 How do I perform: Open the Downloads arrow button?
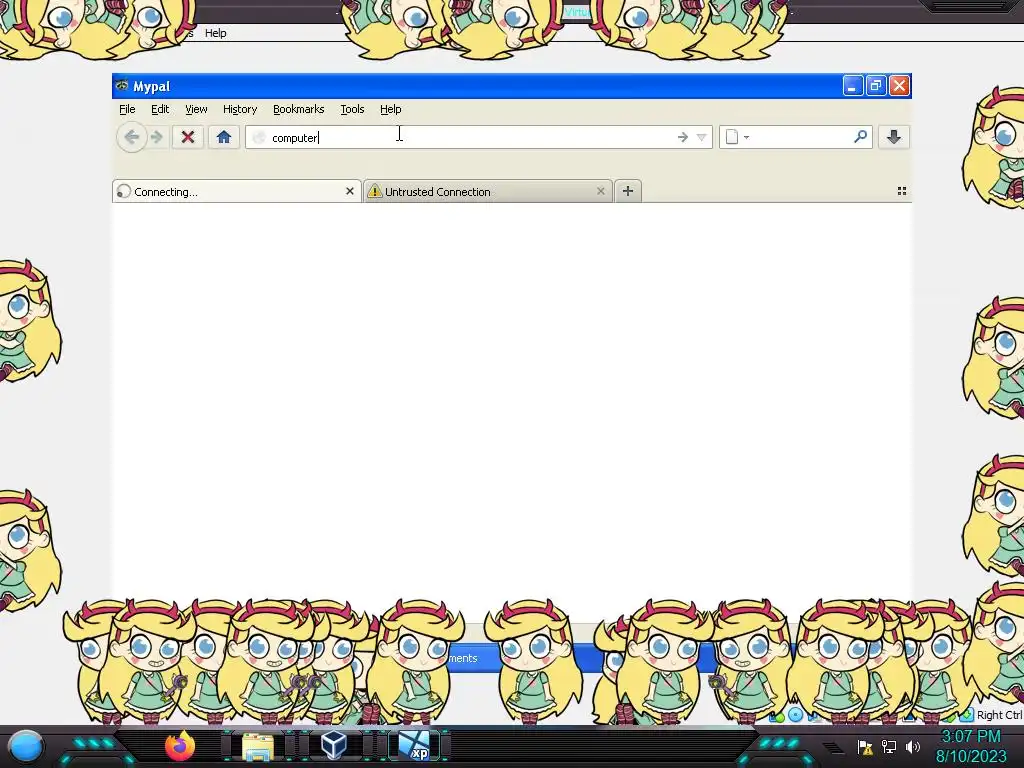click(893, 137)
